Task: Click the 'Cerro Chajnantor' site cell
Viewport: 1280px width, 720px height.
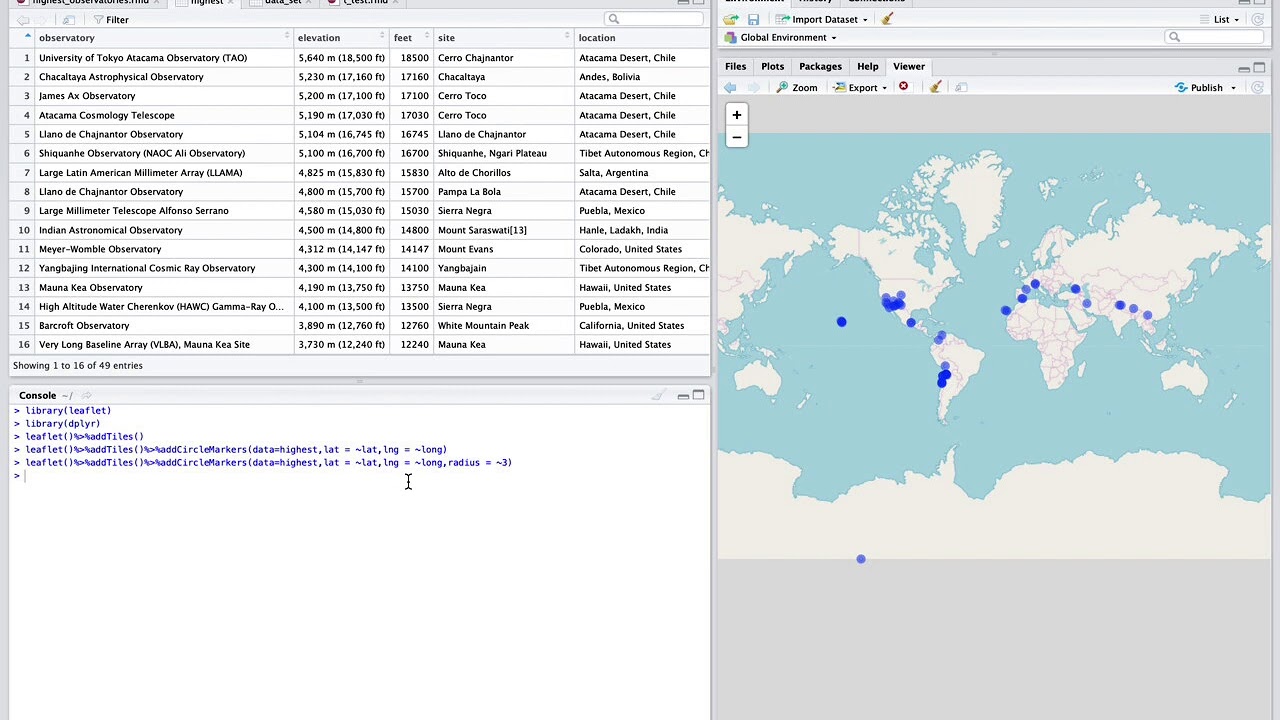Action: tap(504, 58)
